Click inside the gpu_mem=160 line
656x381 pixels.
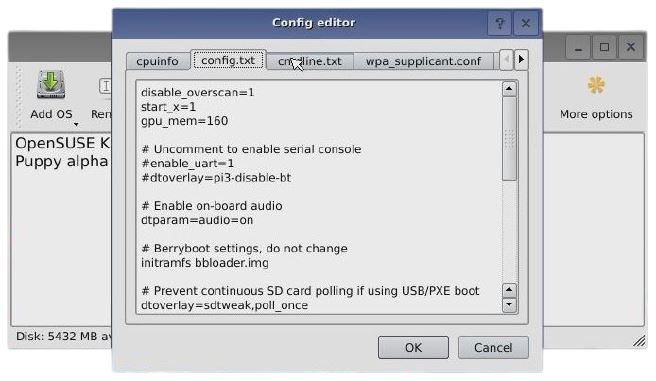tap(184, 121)
